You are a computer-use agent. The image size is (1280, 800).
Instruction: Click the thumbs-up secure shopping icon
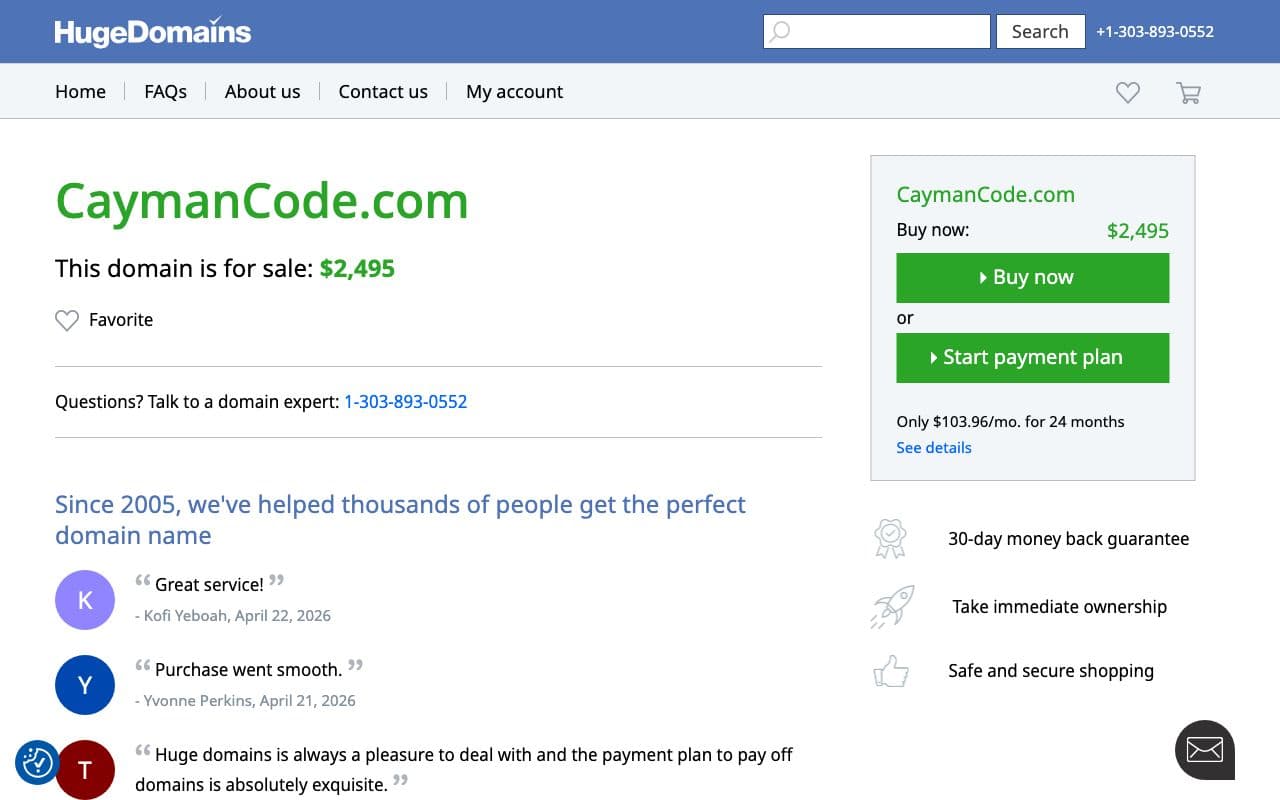coord(891,671)
